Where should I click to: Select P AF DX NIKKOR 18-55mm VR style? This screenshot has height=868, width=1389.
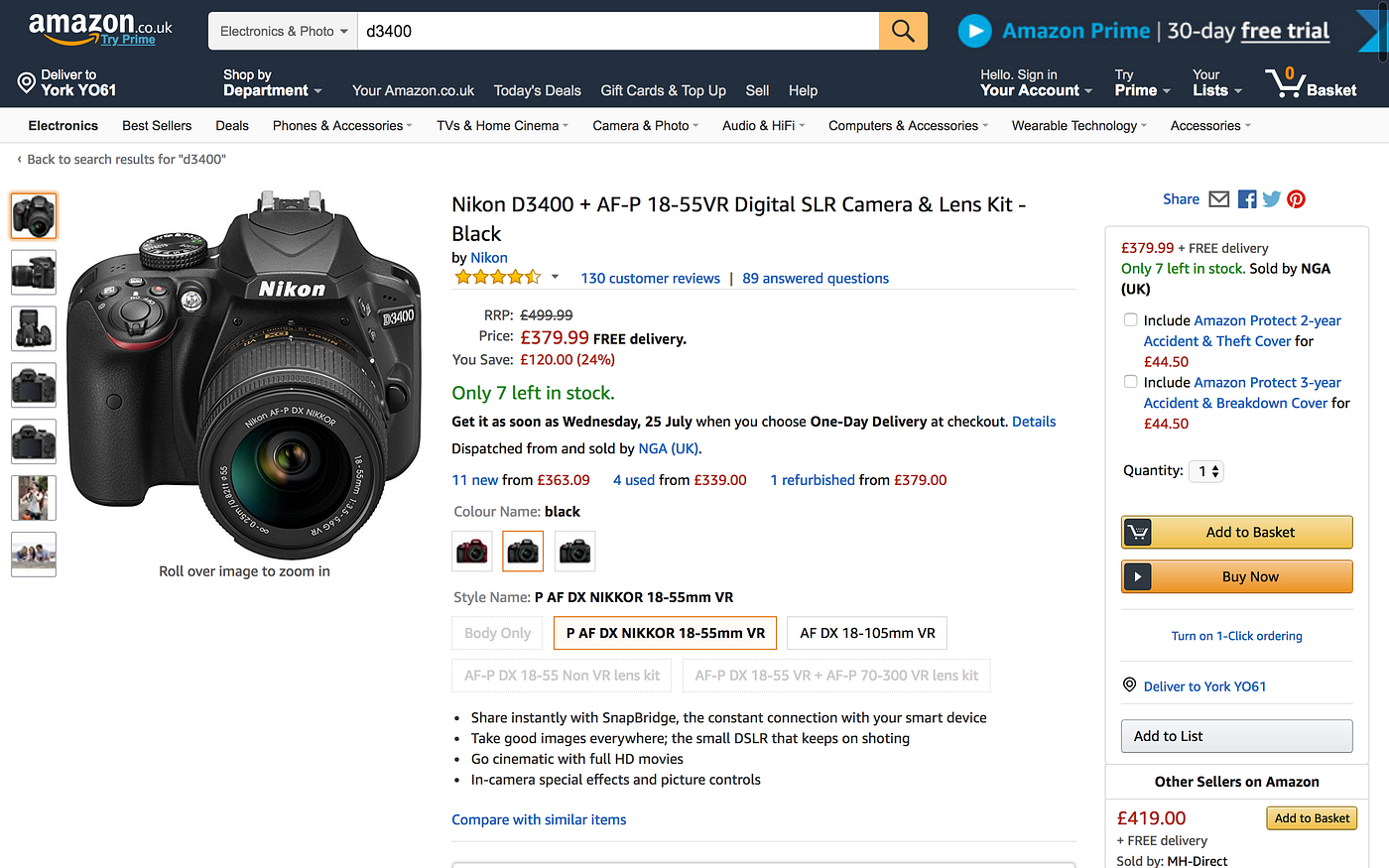[665, 633]
